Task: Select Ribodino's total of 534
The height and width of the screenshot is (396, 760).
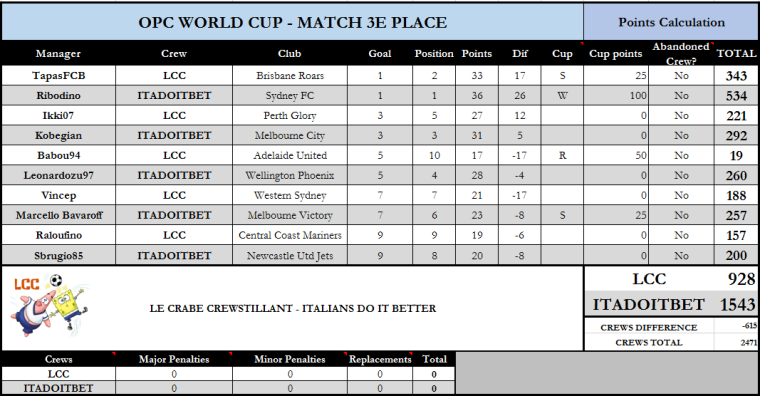Action: (x=736, y=96)
